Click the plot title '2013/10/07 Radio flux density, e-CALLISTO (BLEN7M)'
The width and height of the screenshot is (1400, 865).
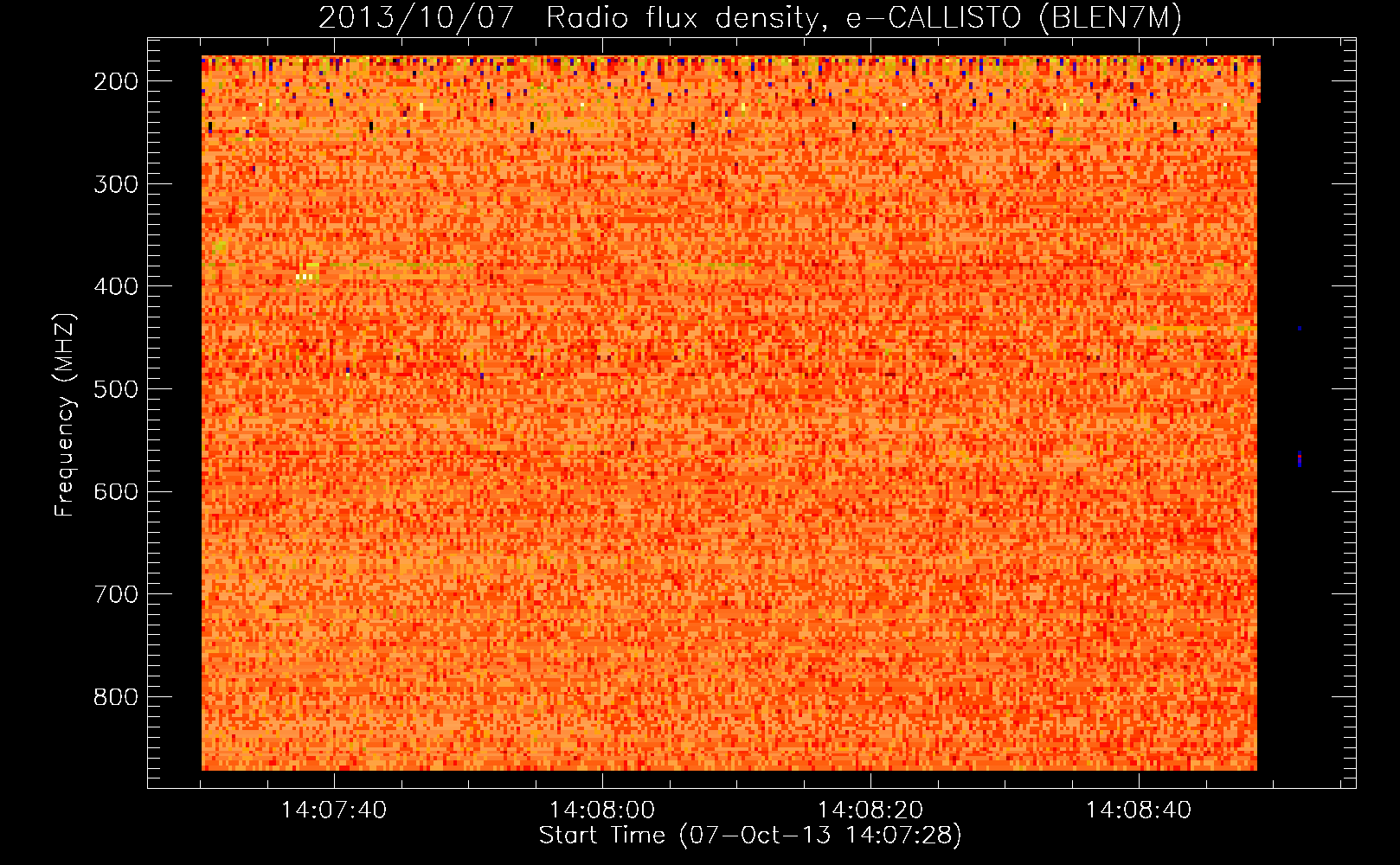coord(749,18)
